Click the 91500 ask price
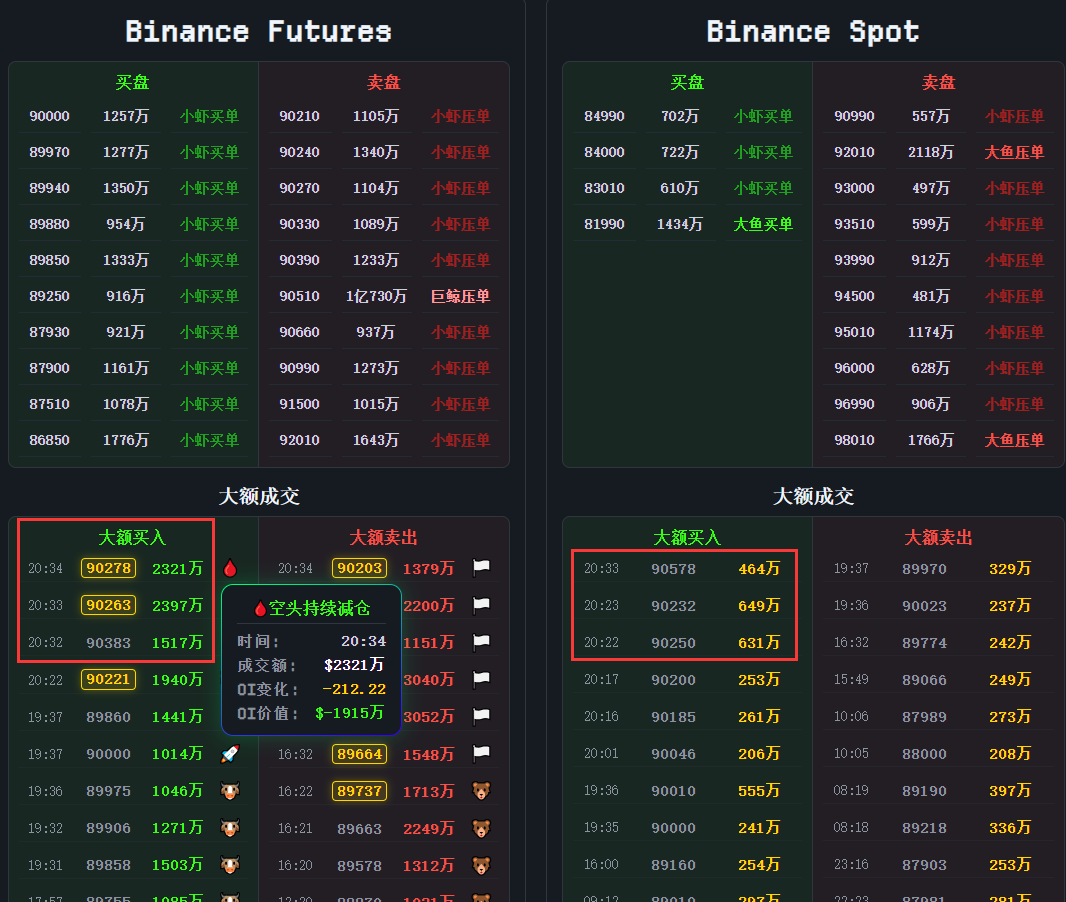The image size is (1066, 902). pos(299,404)
